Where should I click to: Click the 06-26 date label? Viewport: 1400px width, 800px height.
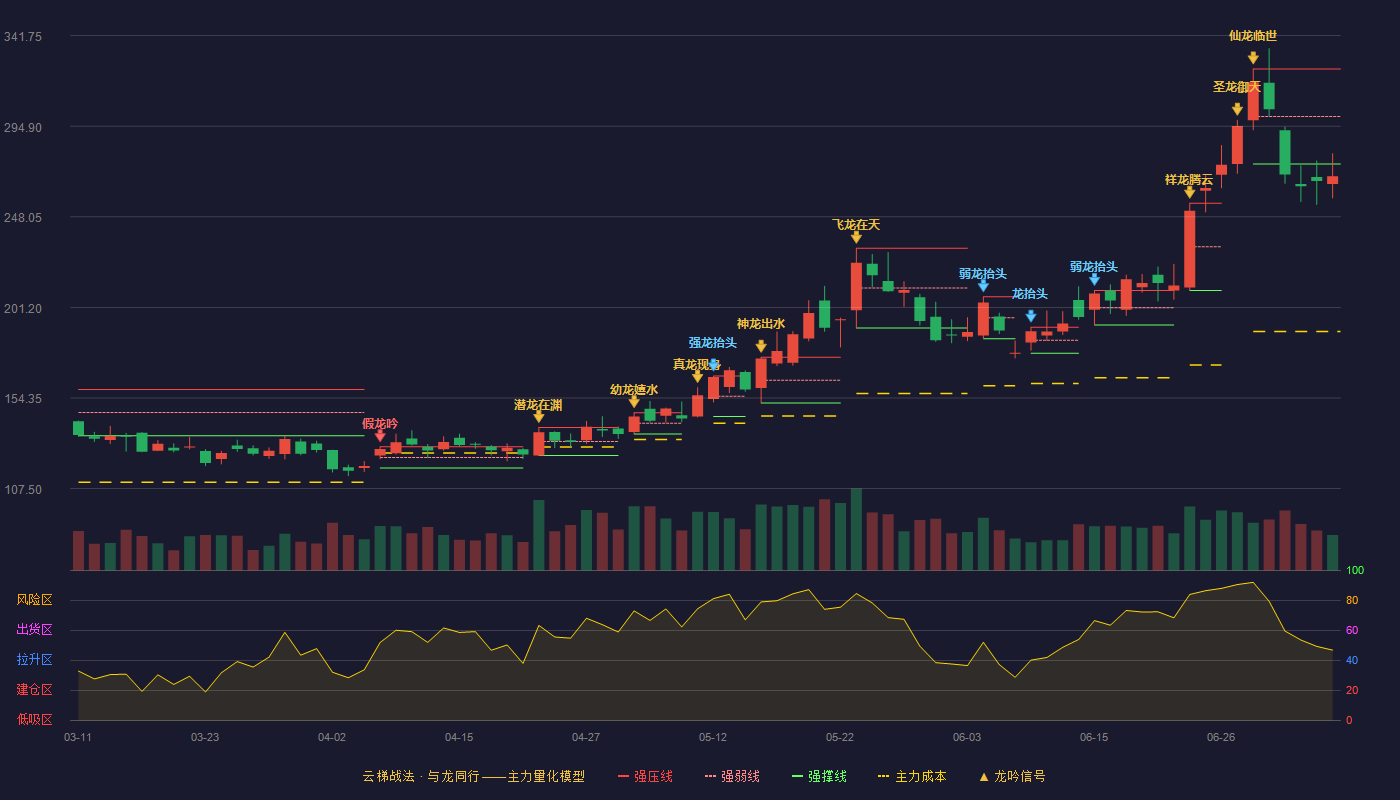[x=1221, y=737]
